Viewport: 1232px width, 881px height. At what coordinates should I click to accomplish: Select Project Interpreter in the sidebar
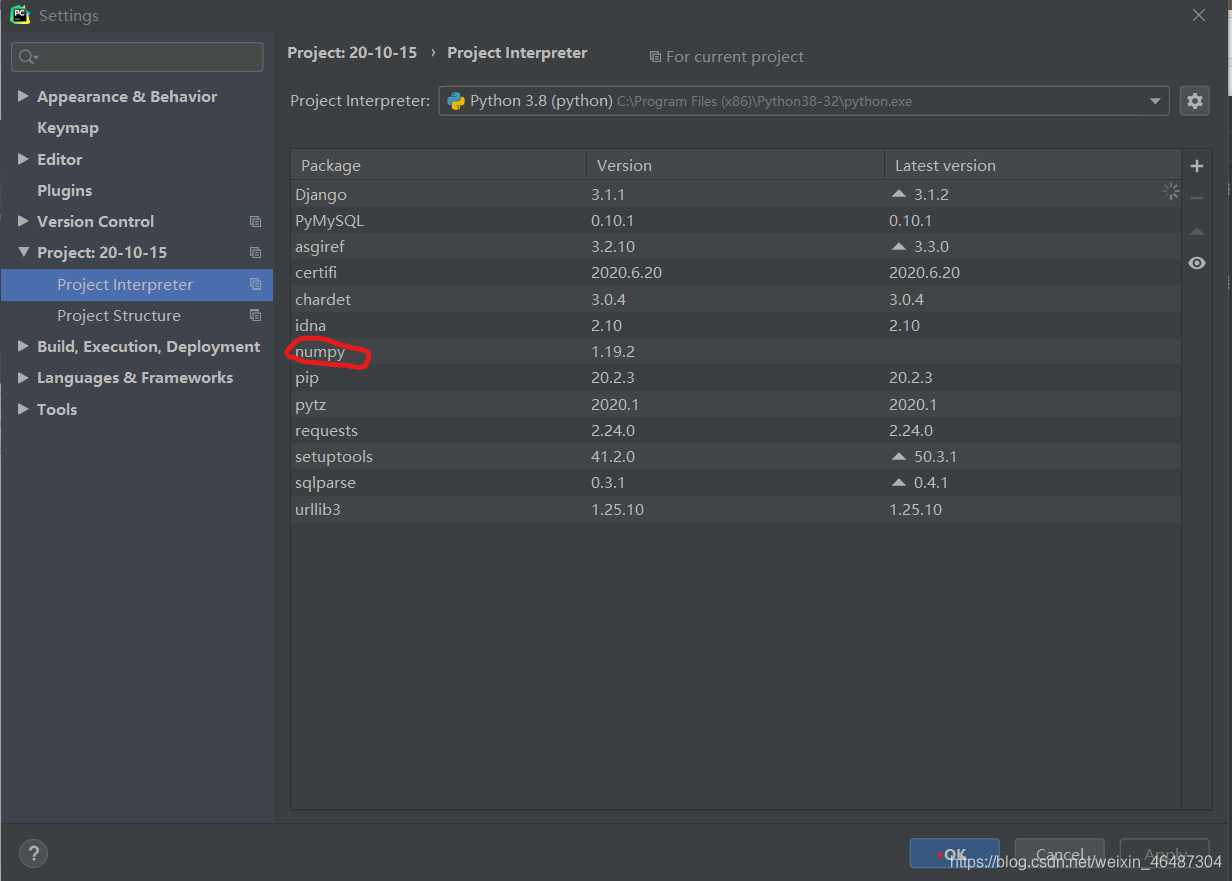click(137, 285)
